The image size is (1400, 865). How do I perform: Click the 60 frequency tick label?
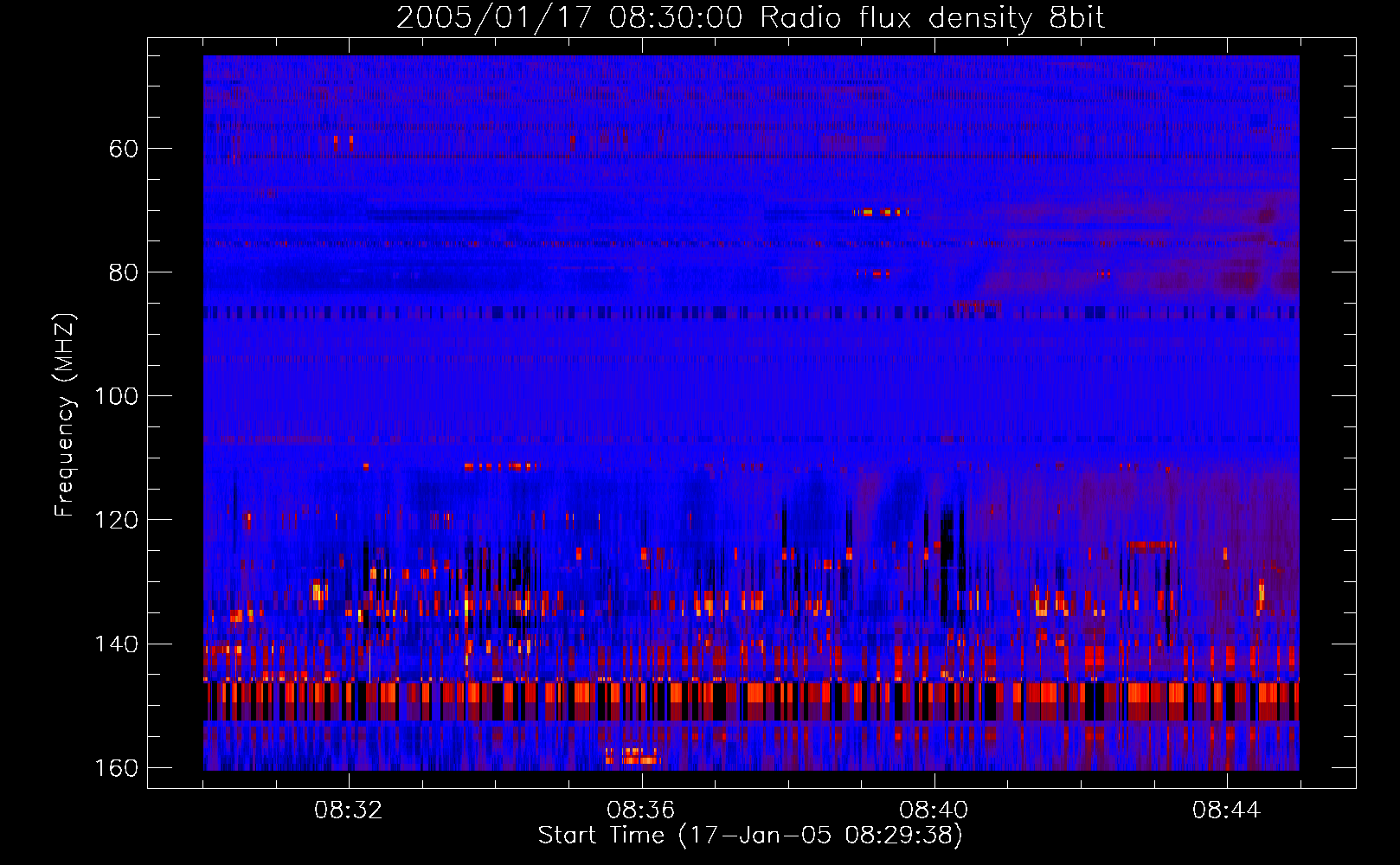pyautogui.click(x=124, y=149)
